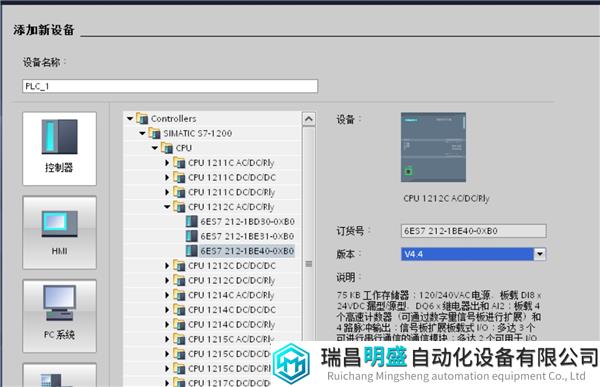Collapse CPU 1212C AC/DC/Rly node

click(167, 207)
